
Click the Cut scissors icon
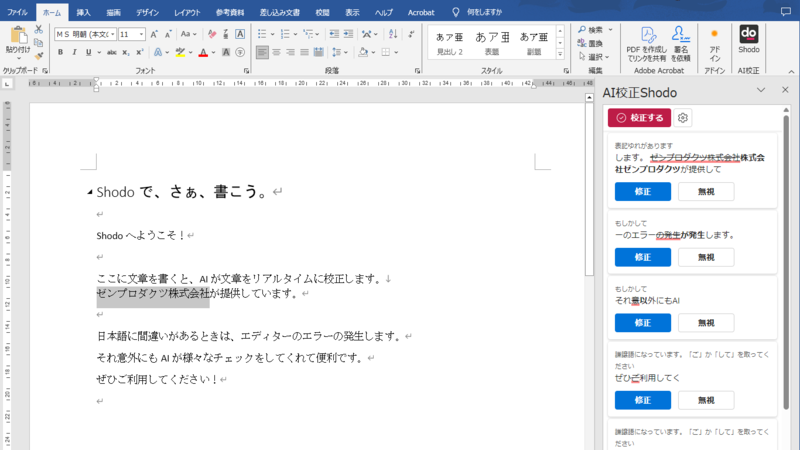pyautogui.click(x=39, y=29)
